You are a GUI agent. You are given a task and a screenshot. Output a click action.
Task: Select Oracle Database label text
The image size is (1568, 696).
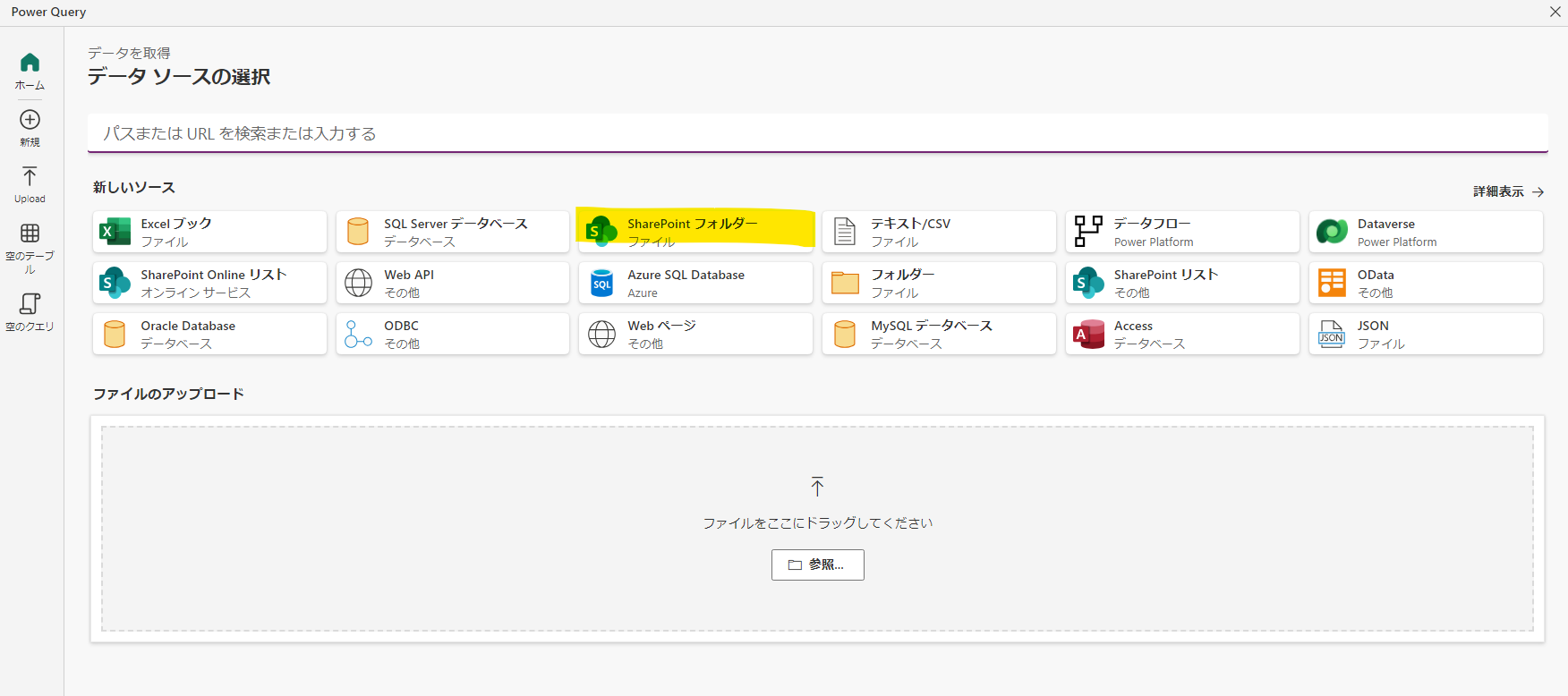pyautogui.click(x=188, y=326)
